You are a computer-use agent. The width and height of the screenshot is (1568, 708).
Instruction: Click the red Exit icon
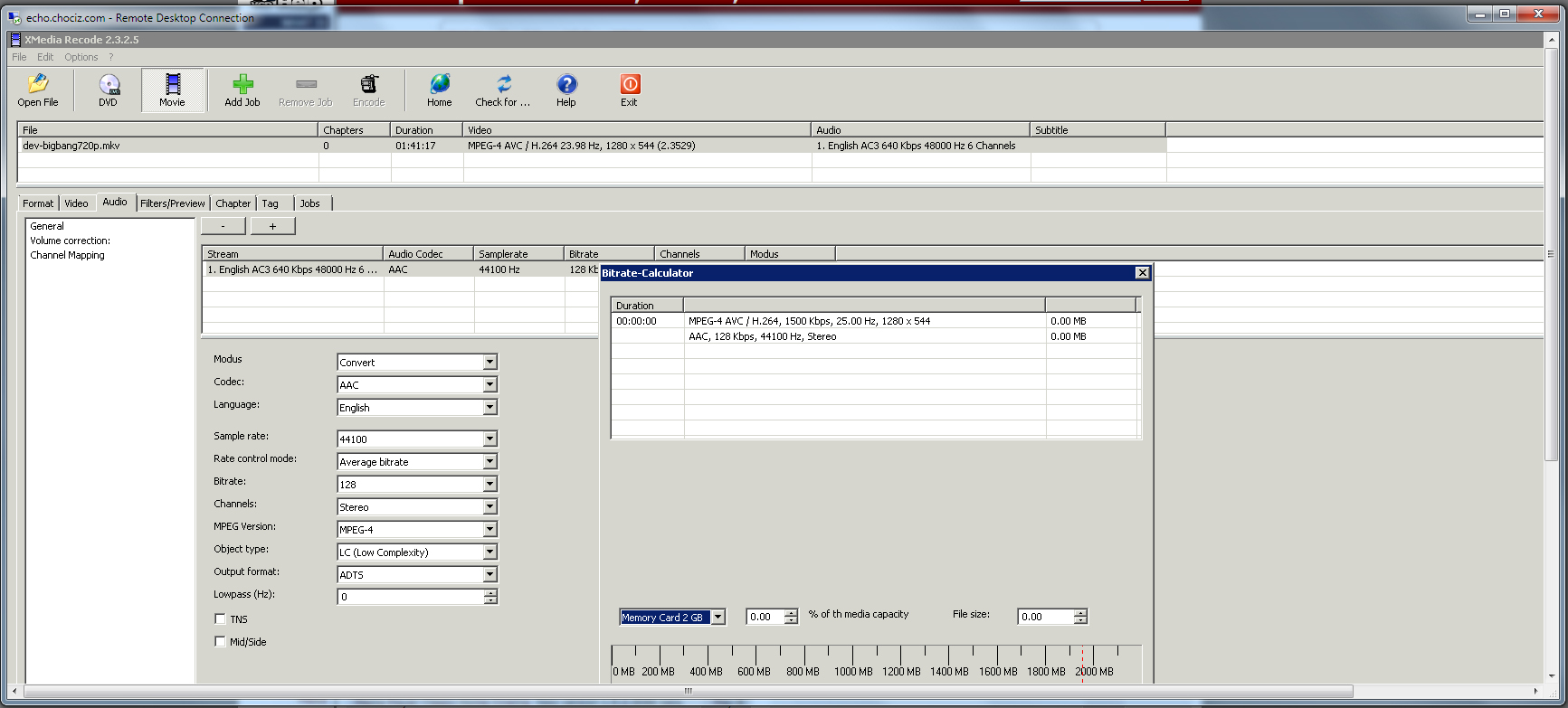pyautogui.click(x=630, y=85)
